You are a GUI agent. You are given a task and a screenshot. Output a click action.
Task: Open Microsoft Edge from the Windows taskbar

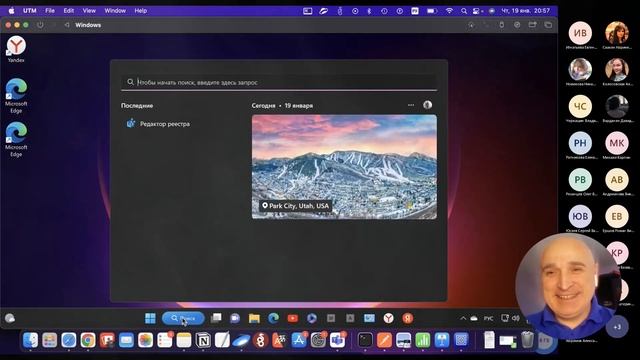point(273,318)
